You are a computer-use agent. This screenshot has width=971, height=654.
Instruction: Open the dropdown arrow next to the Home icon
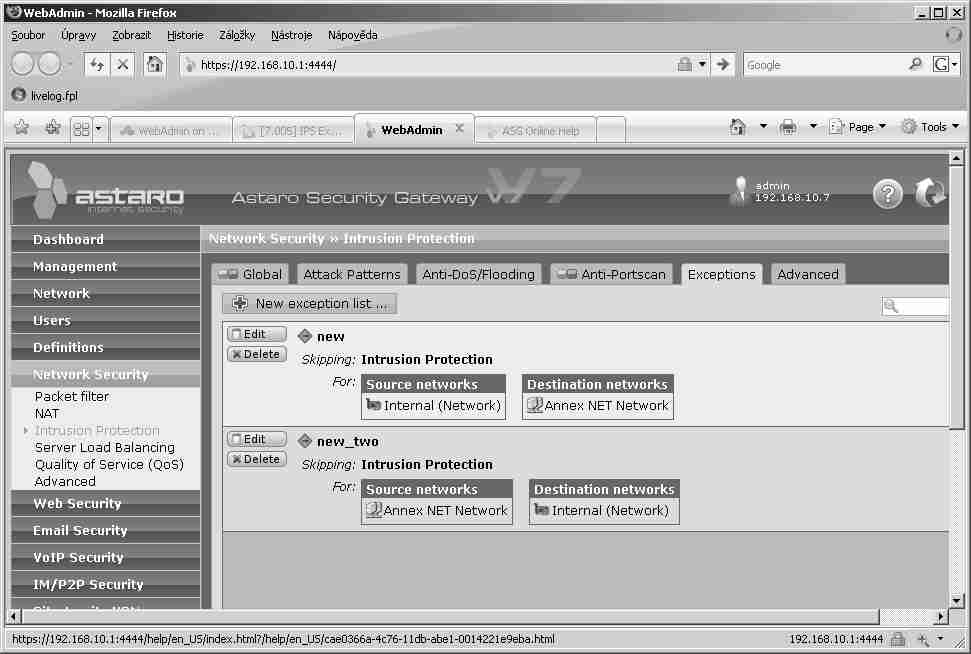tap(763, 127)
